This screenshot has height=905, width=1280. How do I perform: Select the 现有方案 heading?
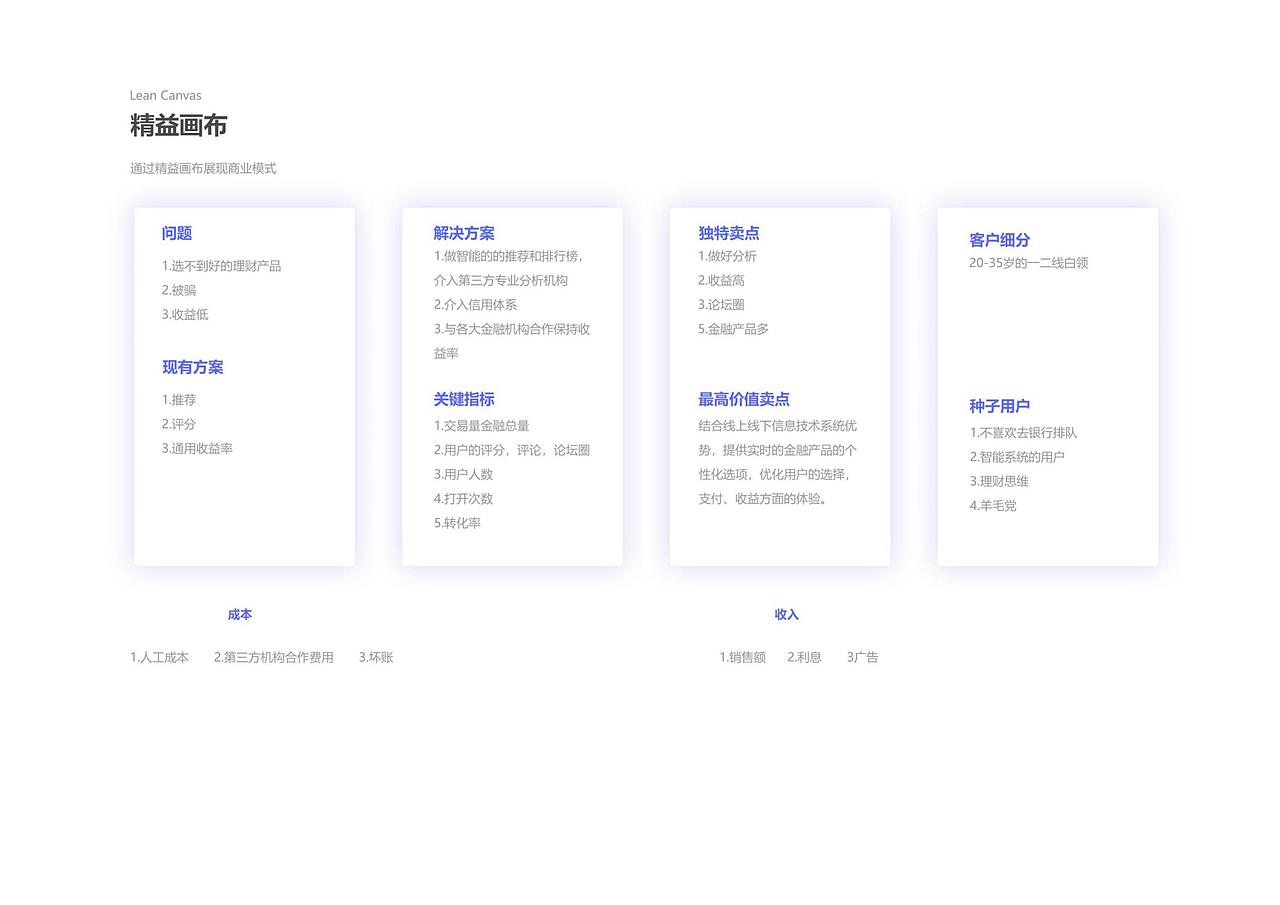(192, 367)
